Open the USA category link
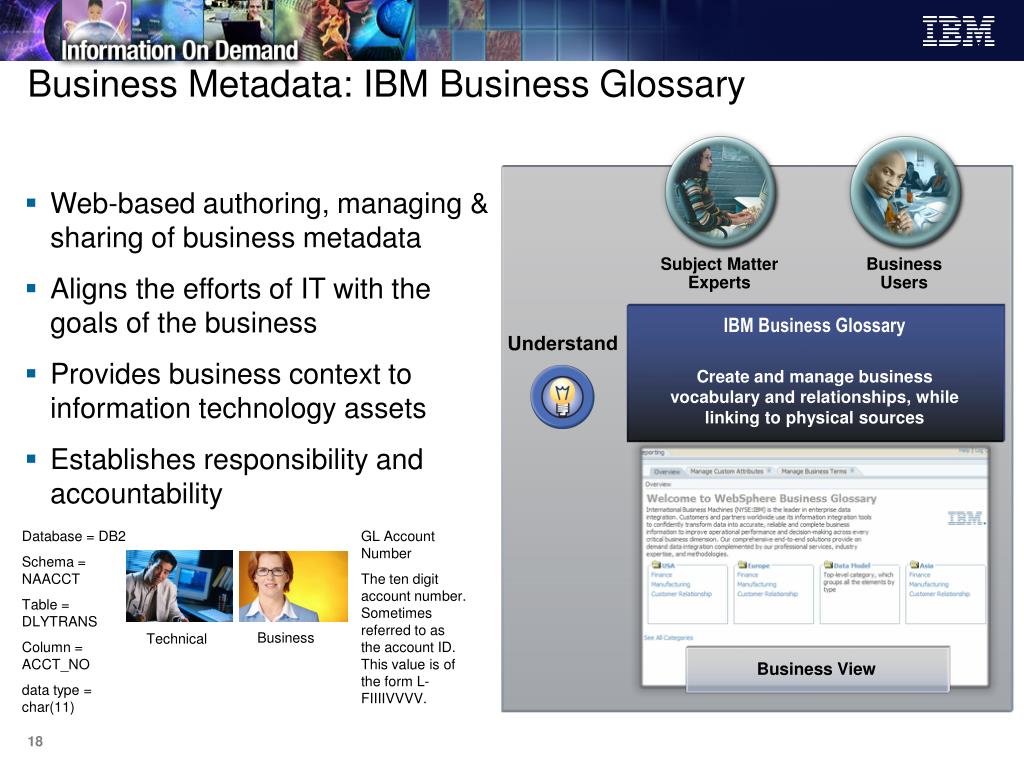Screen dimensions: 1024x768 [668, 566]
